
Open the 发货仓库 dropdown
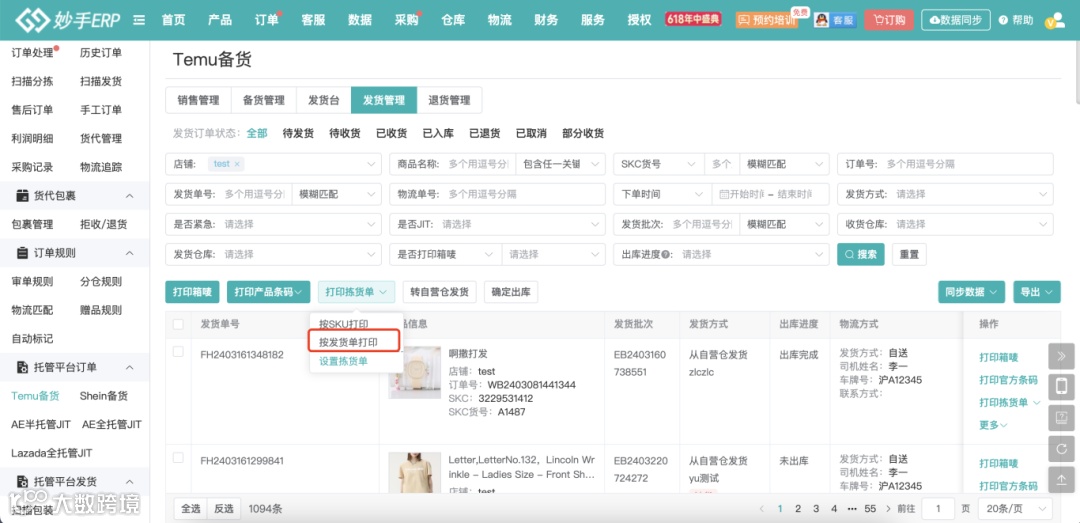pos(273,254)
